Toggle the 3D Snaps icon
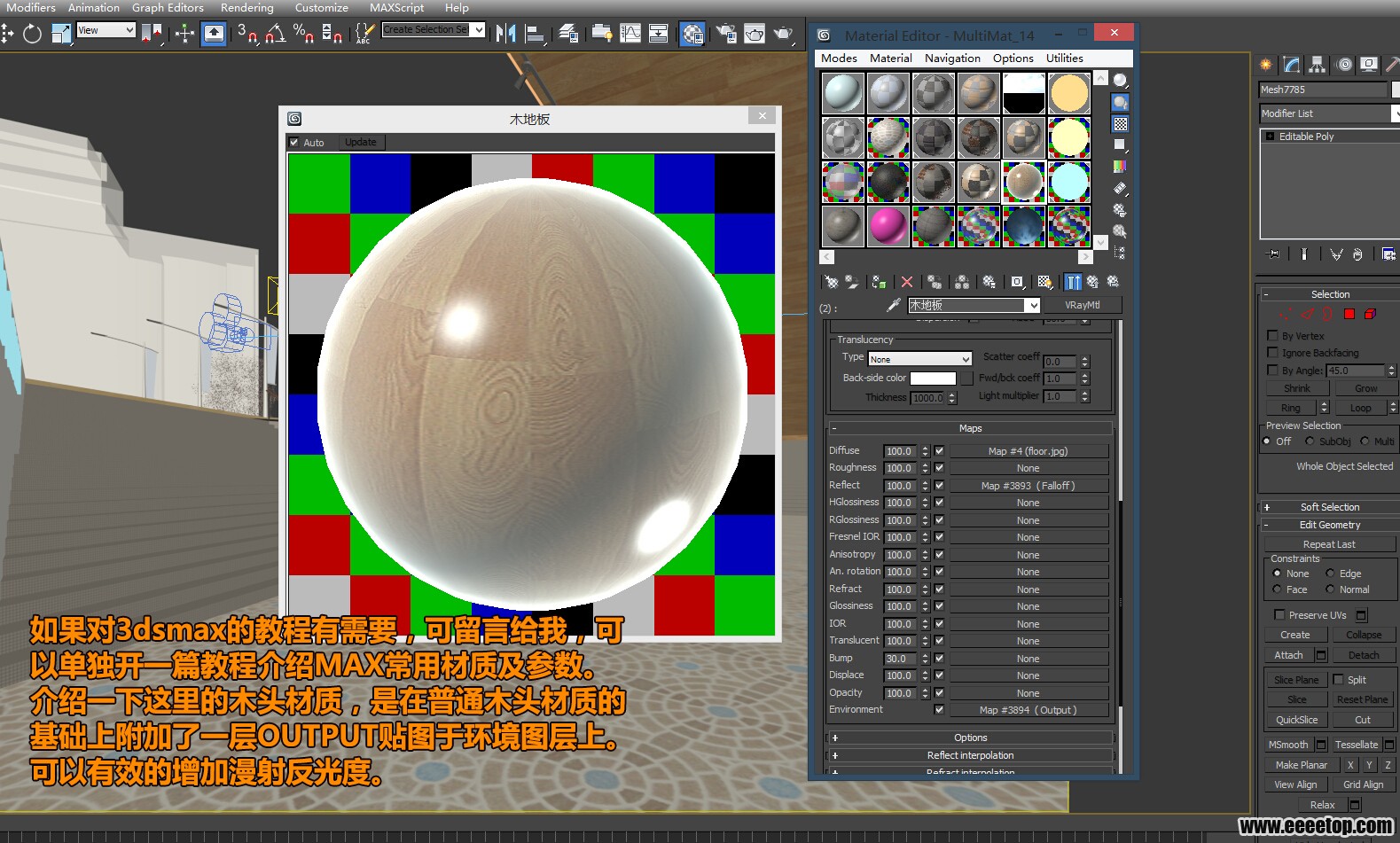 pyautogui.click(x=247, y=34)
